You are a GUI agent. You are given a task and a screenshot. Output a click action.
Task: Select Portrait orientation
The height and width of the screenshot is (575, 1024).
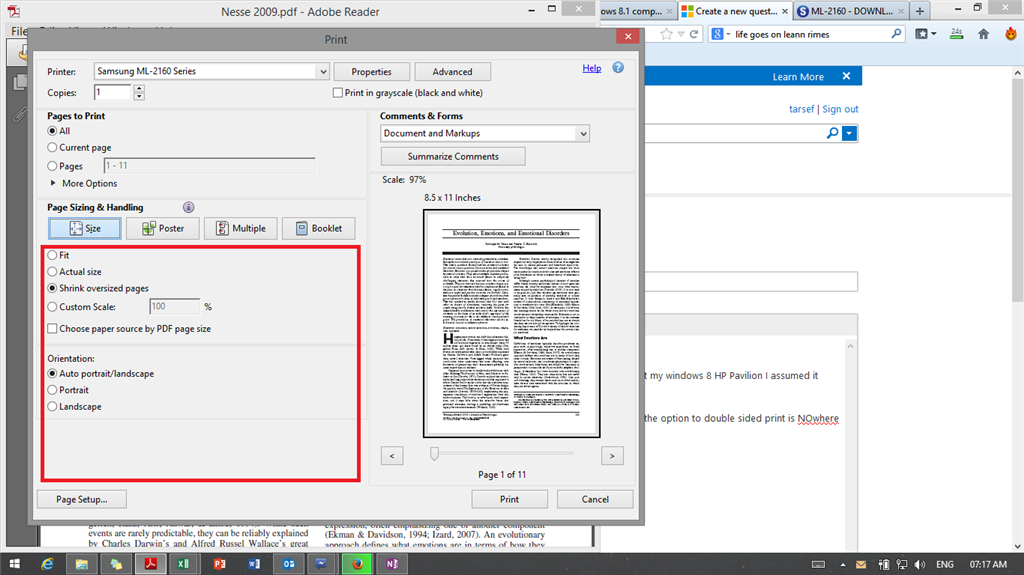point(52,390)
